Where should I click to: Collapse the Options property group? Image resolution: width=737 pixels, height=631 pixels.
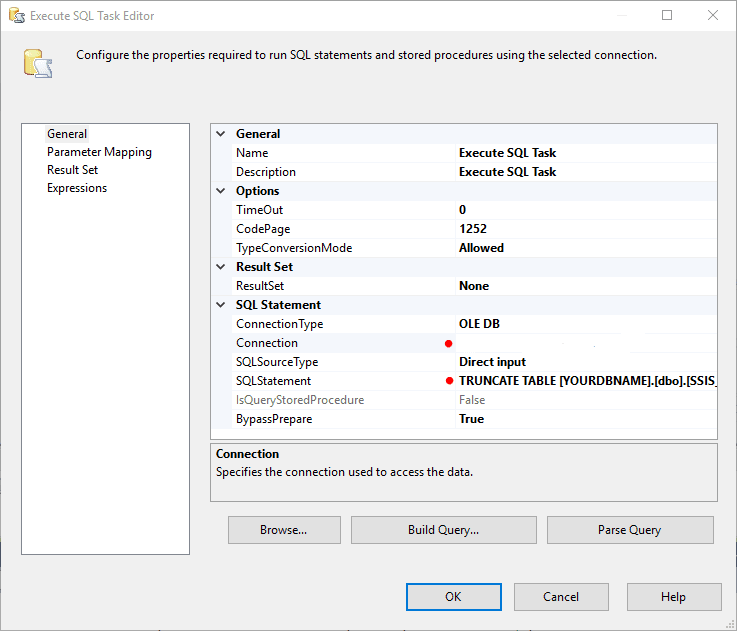pos(221,191)
